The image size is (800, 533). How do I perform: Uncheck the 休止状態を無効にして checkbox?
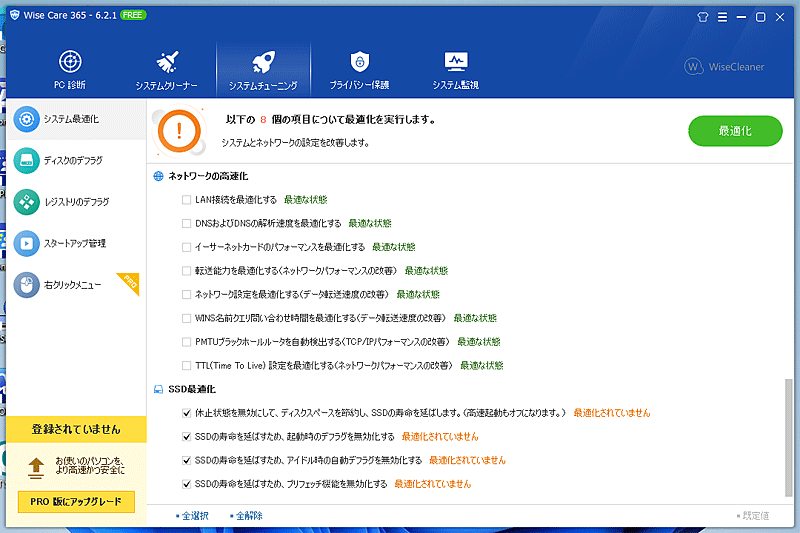[x=186, y=413]
